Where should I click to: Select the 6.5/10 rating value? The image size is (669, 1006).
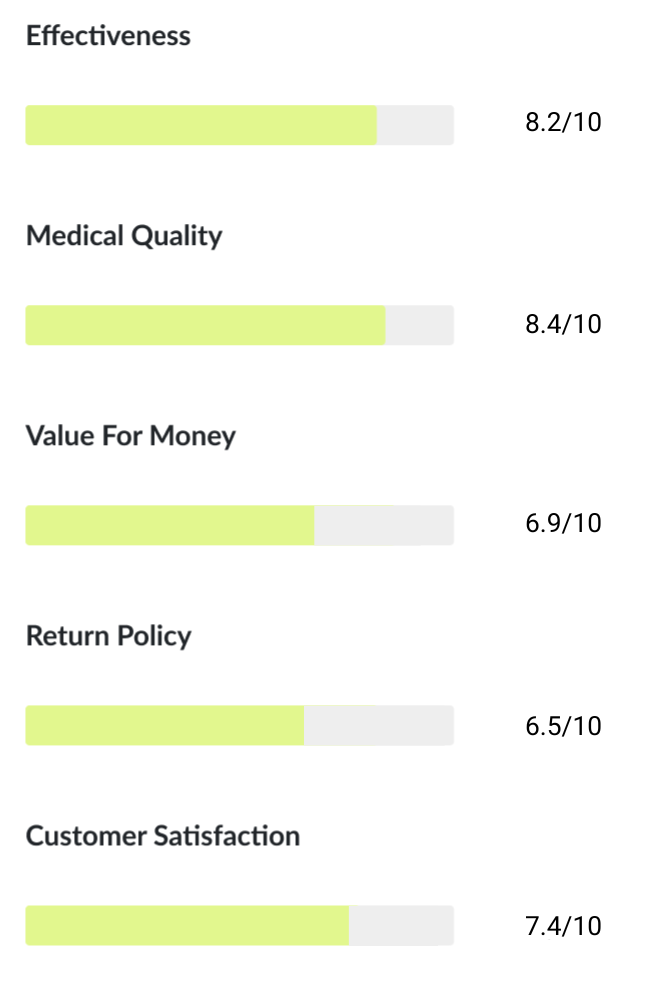click(563, 725)
